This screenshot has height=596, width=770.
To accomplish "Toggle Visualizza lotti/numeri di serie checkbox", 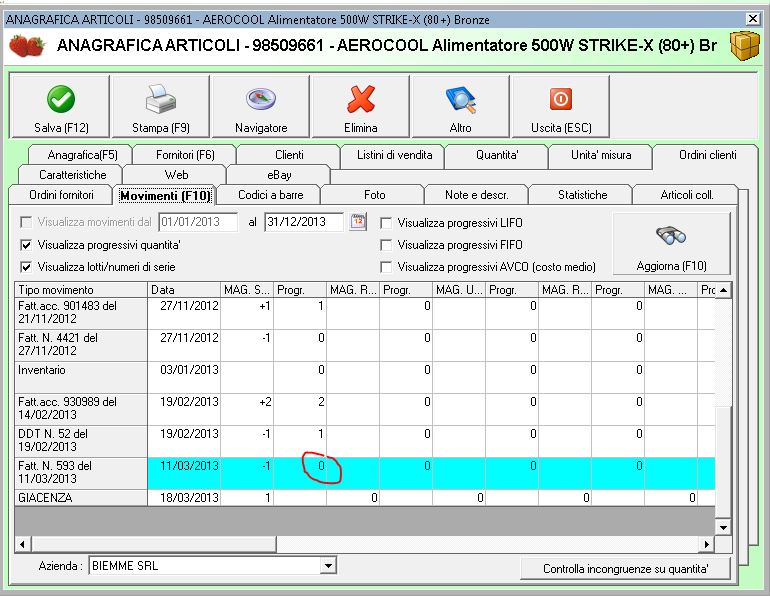I will click(27, 267).
